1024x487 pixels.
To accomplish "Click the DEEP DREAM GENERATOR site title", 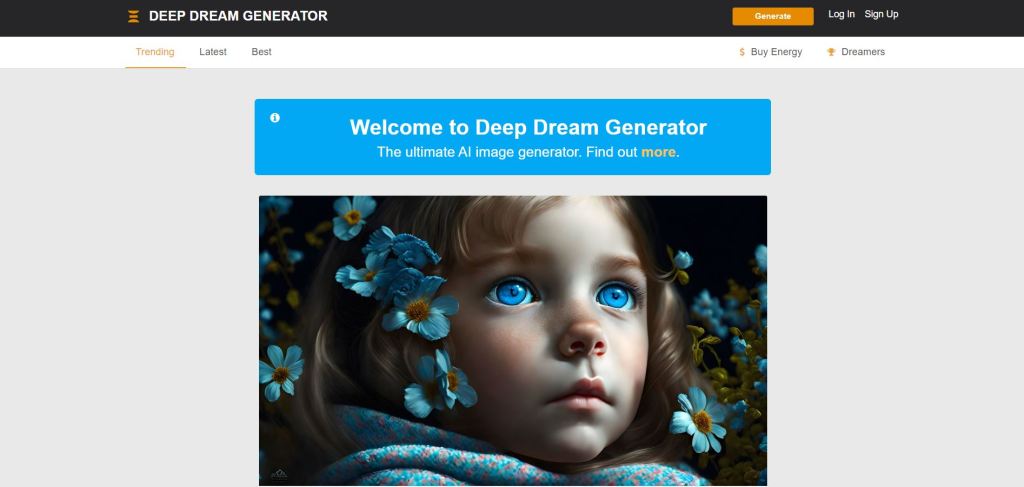I will coord(238,16).
